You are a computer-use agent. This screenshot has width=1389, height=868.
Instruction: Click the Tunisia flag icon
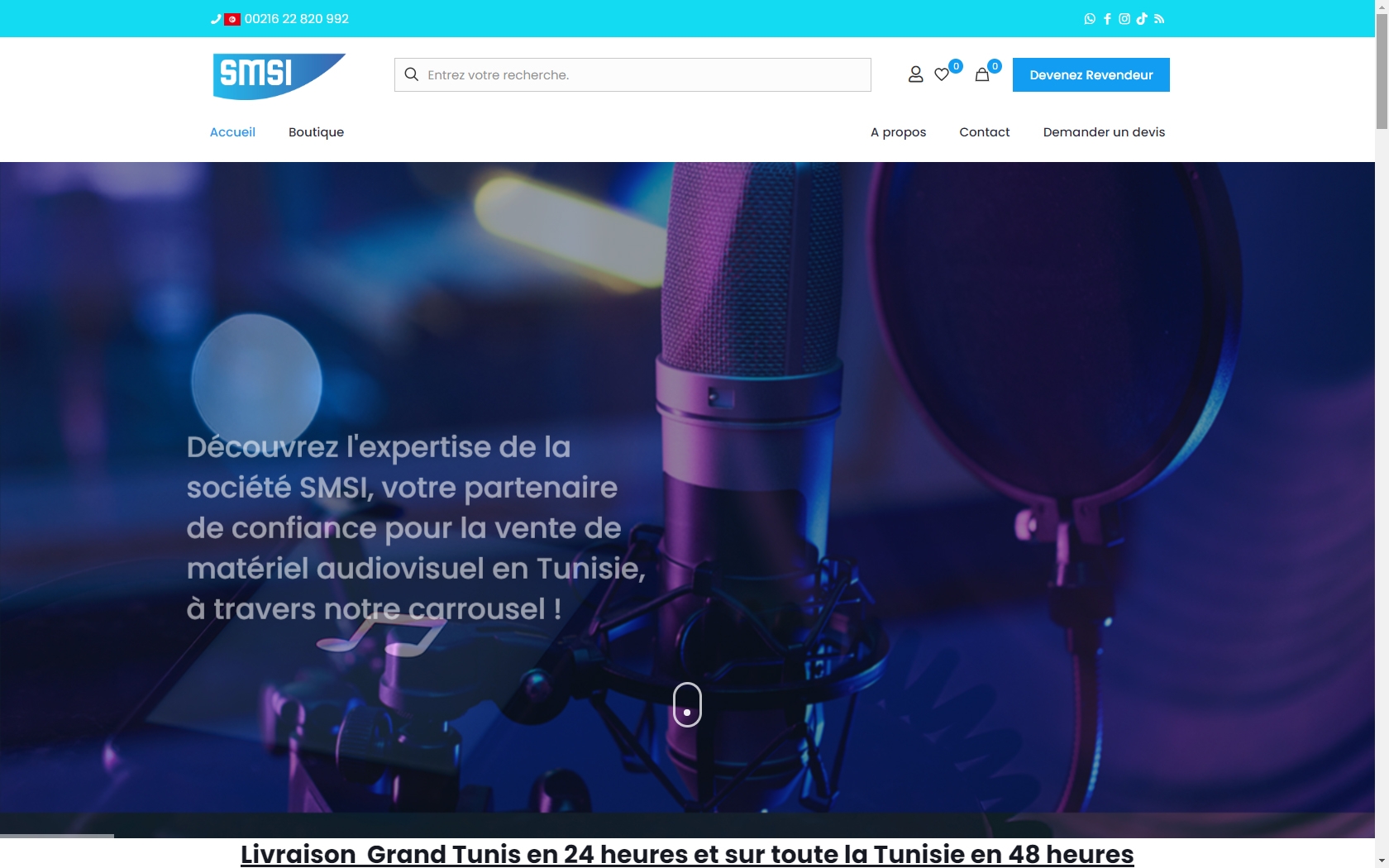coord(232,19)
